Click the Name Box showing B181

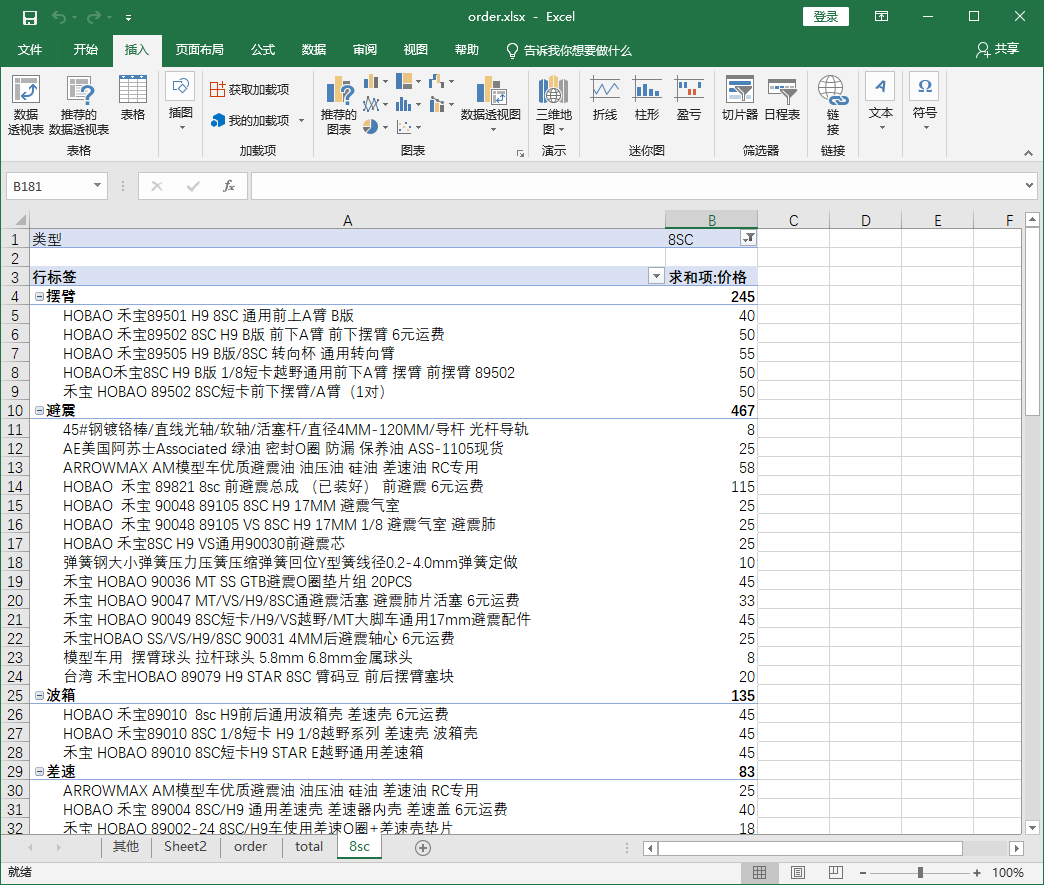click(50, 186)
